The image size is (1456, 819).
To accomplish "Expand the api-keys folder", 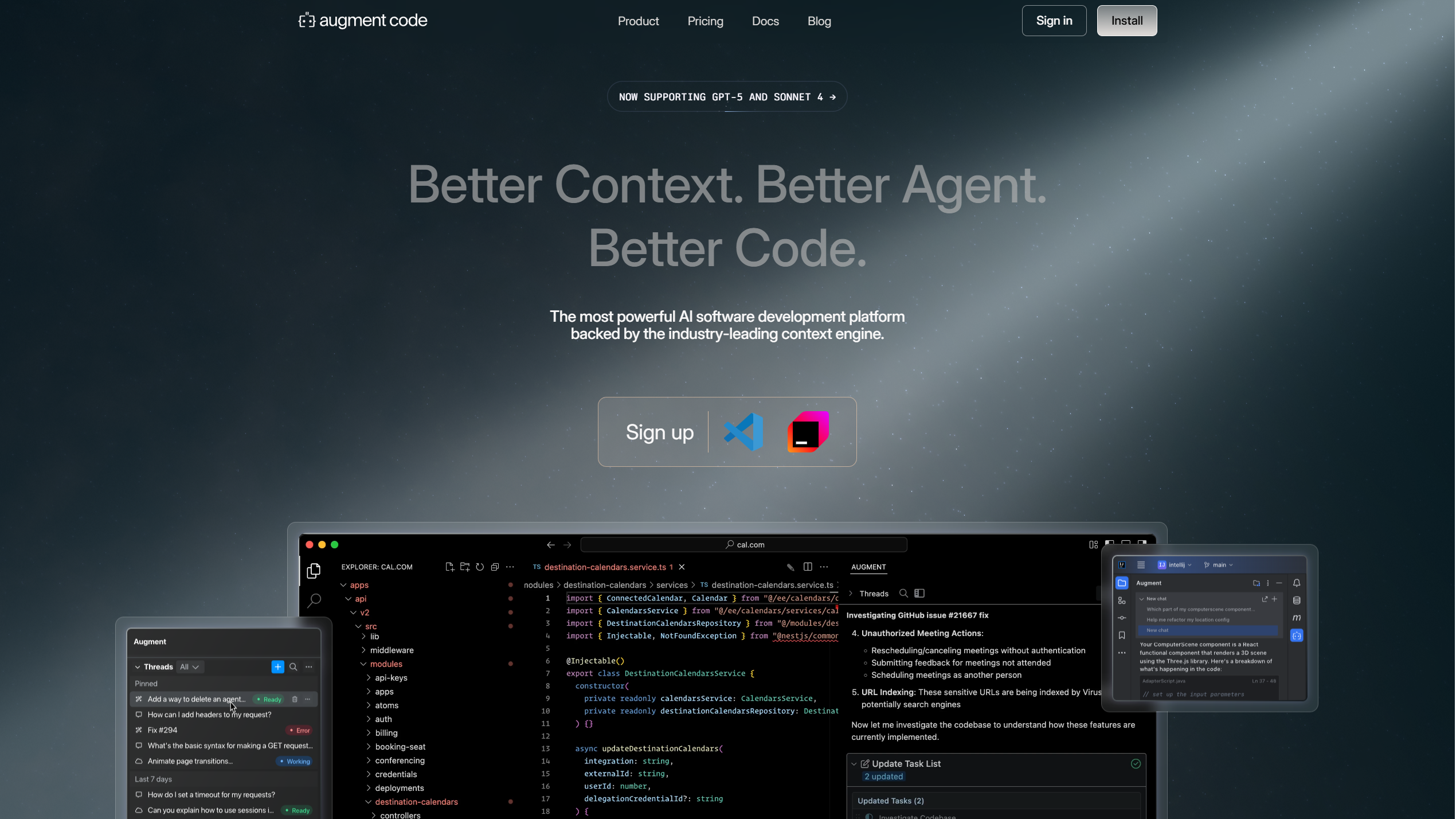I will tap(369, 678).
